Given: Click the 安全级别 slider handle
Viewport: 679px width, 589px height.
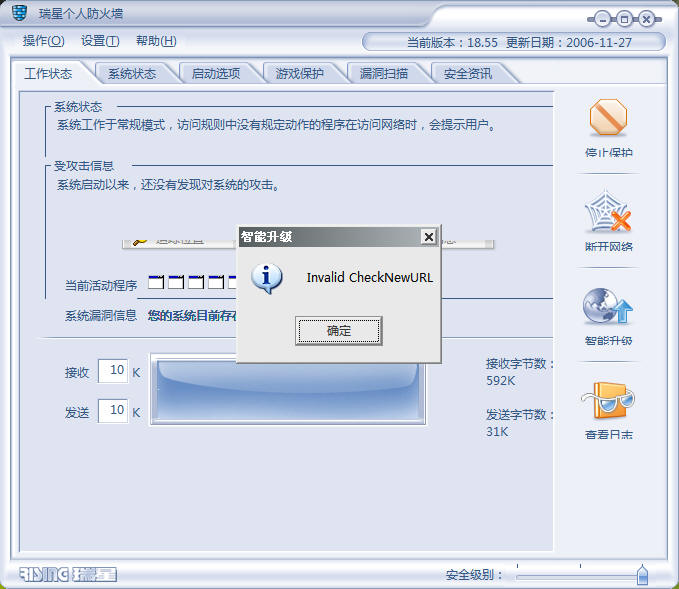Looking at the screenshot, I should tap(643, 574).
